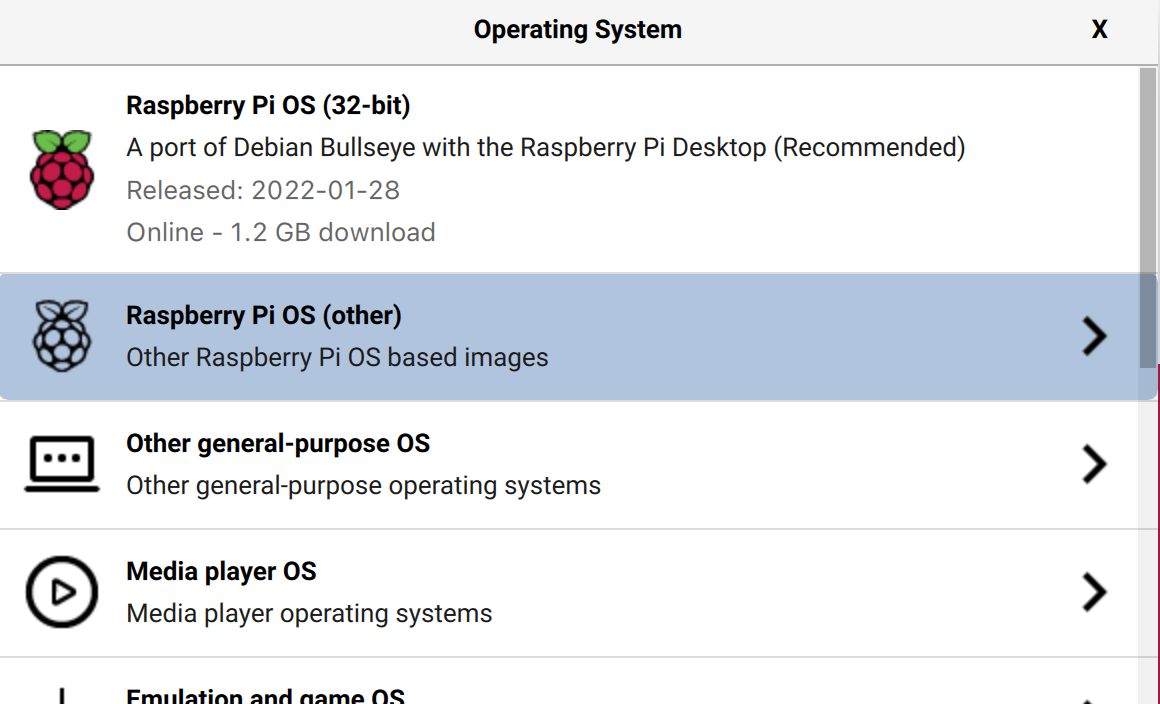
Task: Click the 'Operating System' dialog heading
Action: [x=578, y=30]
